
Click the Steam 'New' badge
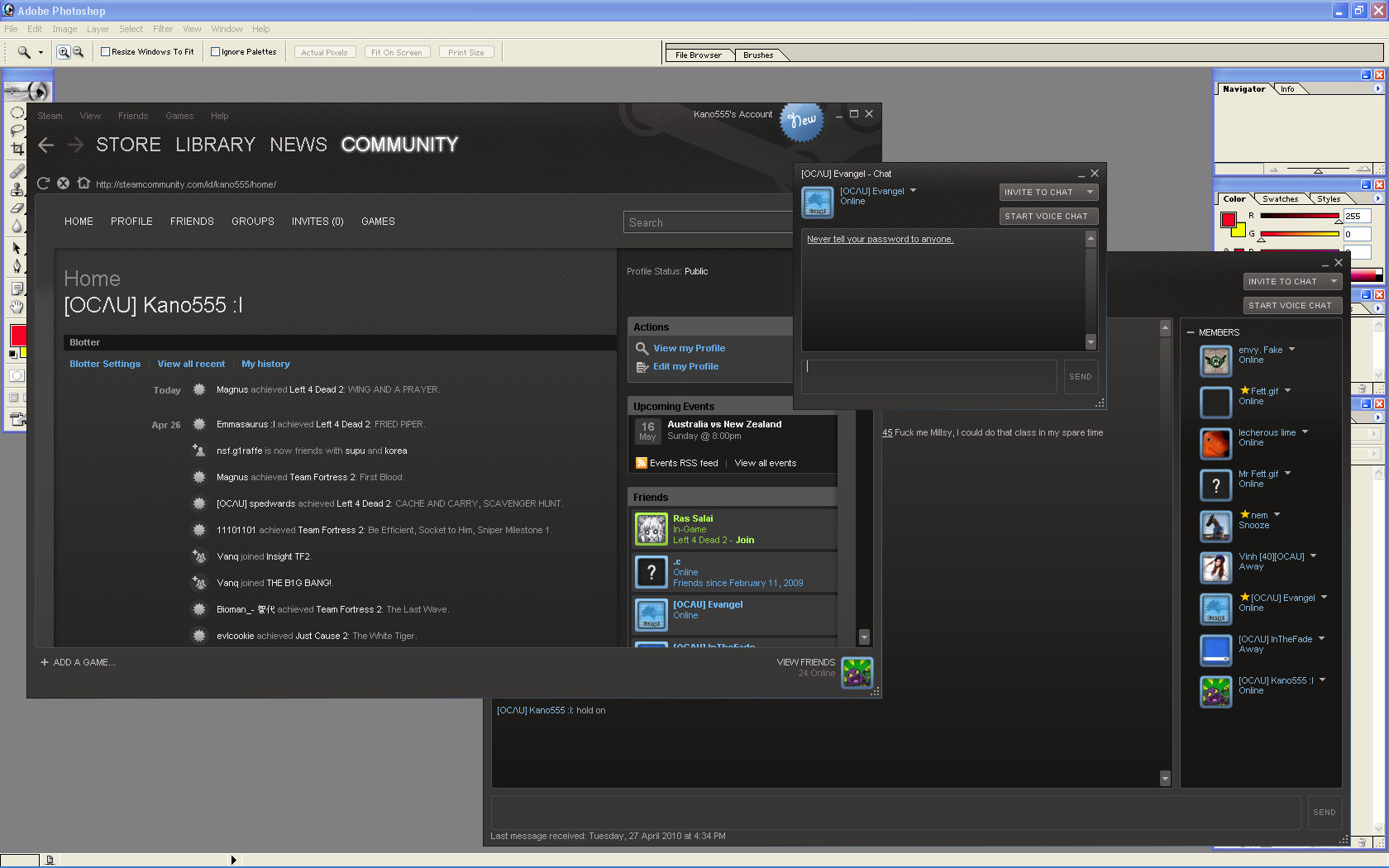pos(801,122)
